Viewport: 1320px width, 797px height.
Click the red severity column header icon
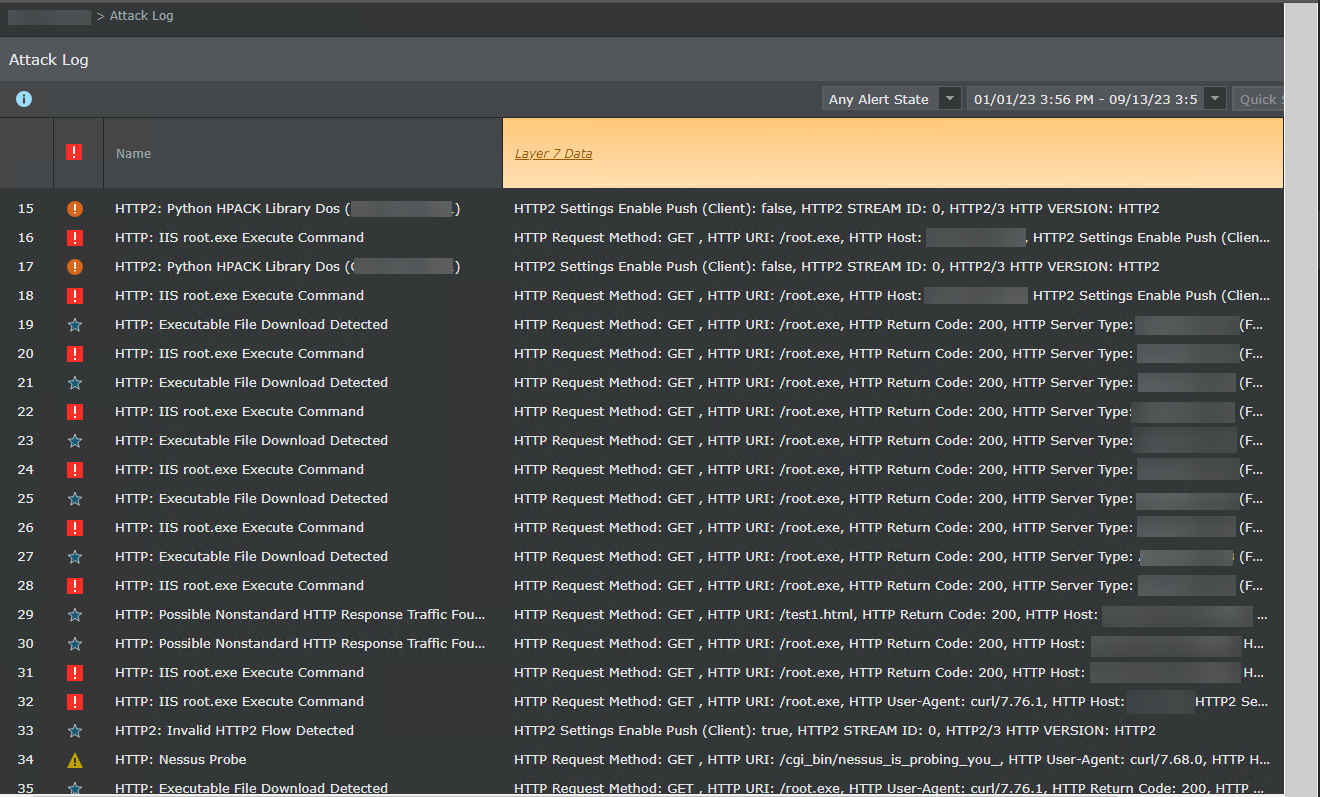click(x=74, y=152)
